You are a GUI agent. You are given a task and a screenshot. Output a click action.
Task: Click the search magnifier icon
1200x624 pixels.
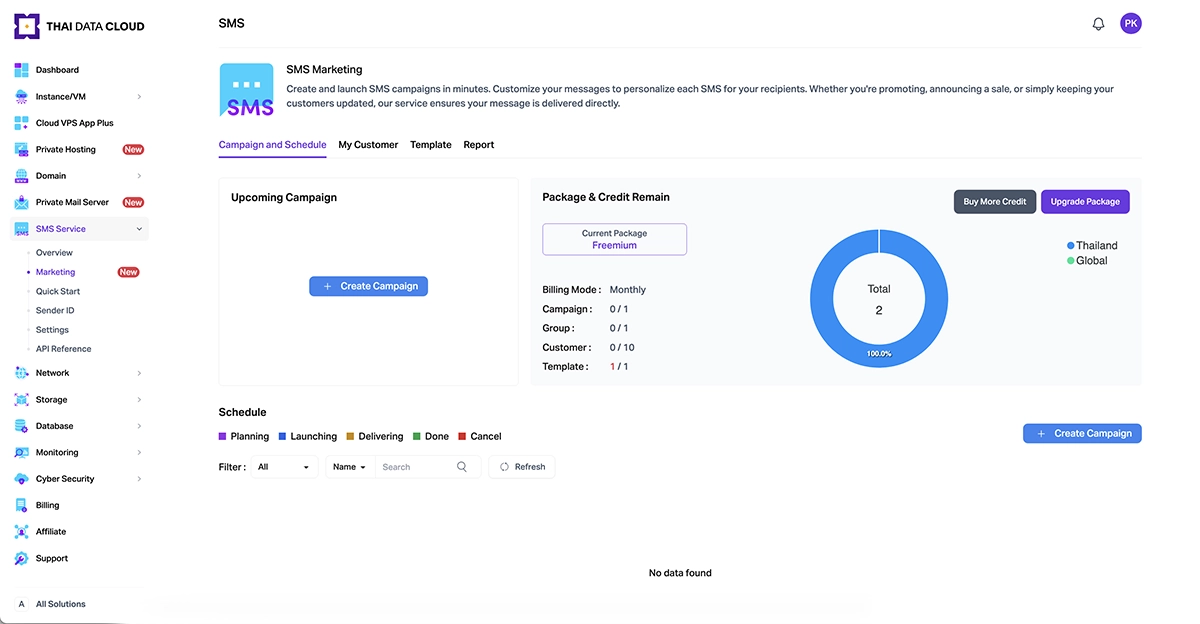pyautogui.click(x=462, y=467)
